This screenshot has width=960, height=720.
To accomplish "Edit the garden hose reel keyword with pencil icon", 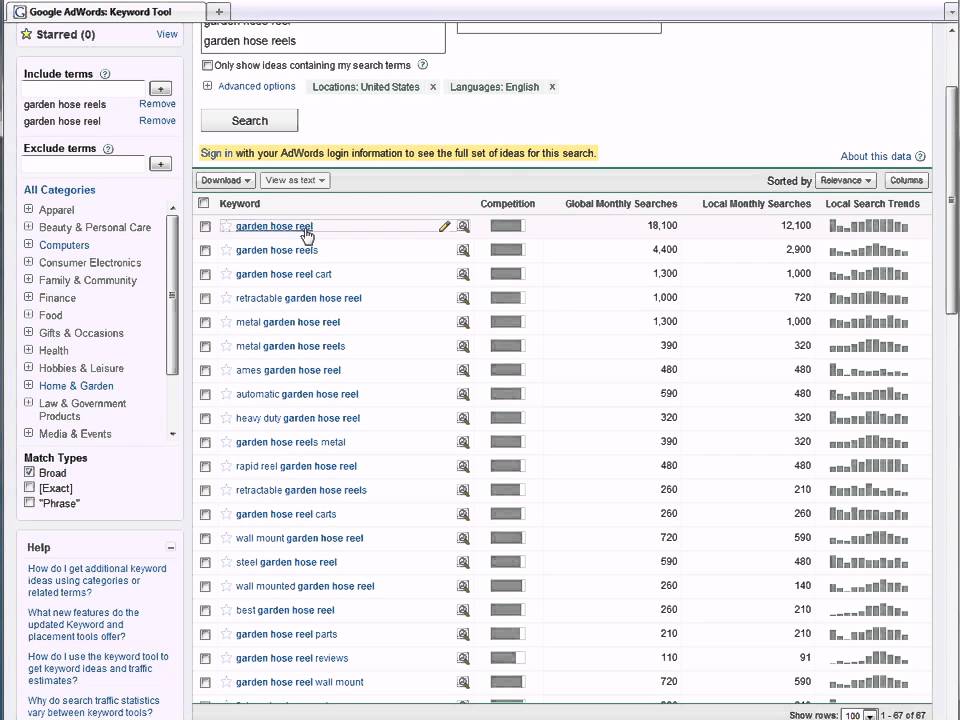I will click(x=444, y=227).
